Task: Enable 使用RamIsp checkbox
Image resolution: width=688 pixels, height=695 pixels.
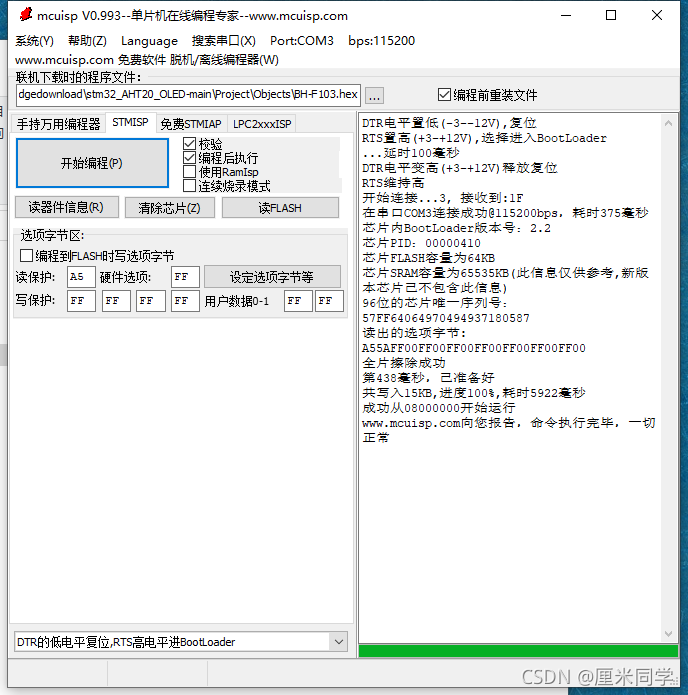Action: click(221, 172)
